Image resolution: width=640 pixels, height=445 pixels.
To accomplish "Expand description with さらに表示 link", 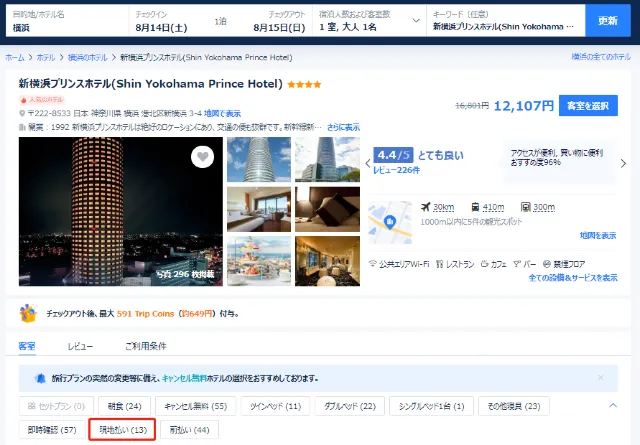I will coord(343,127).
